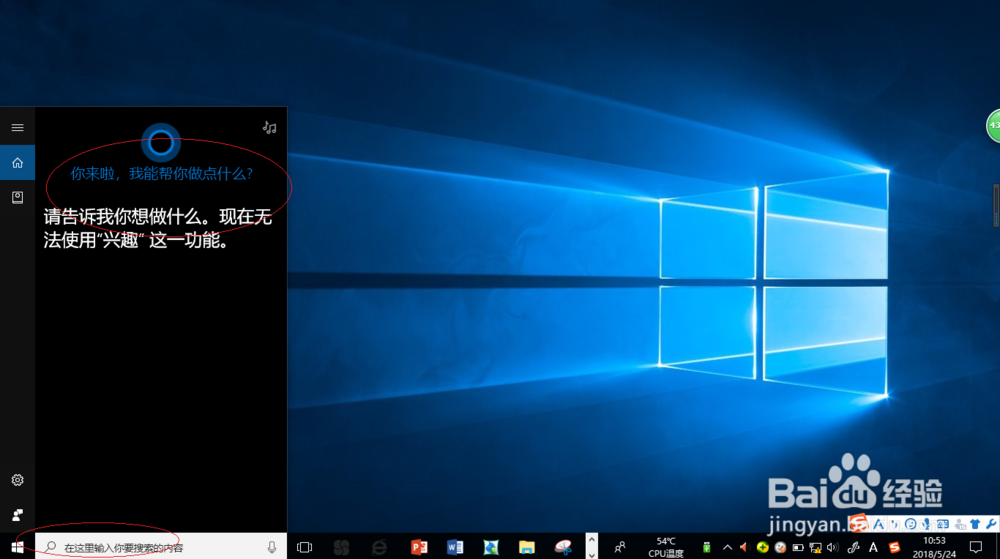Screen dimensions: 1000x559
Task: Expand Cortana's hamburger menu
Action: [x=17, y=127]
